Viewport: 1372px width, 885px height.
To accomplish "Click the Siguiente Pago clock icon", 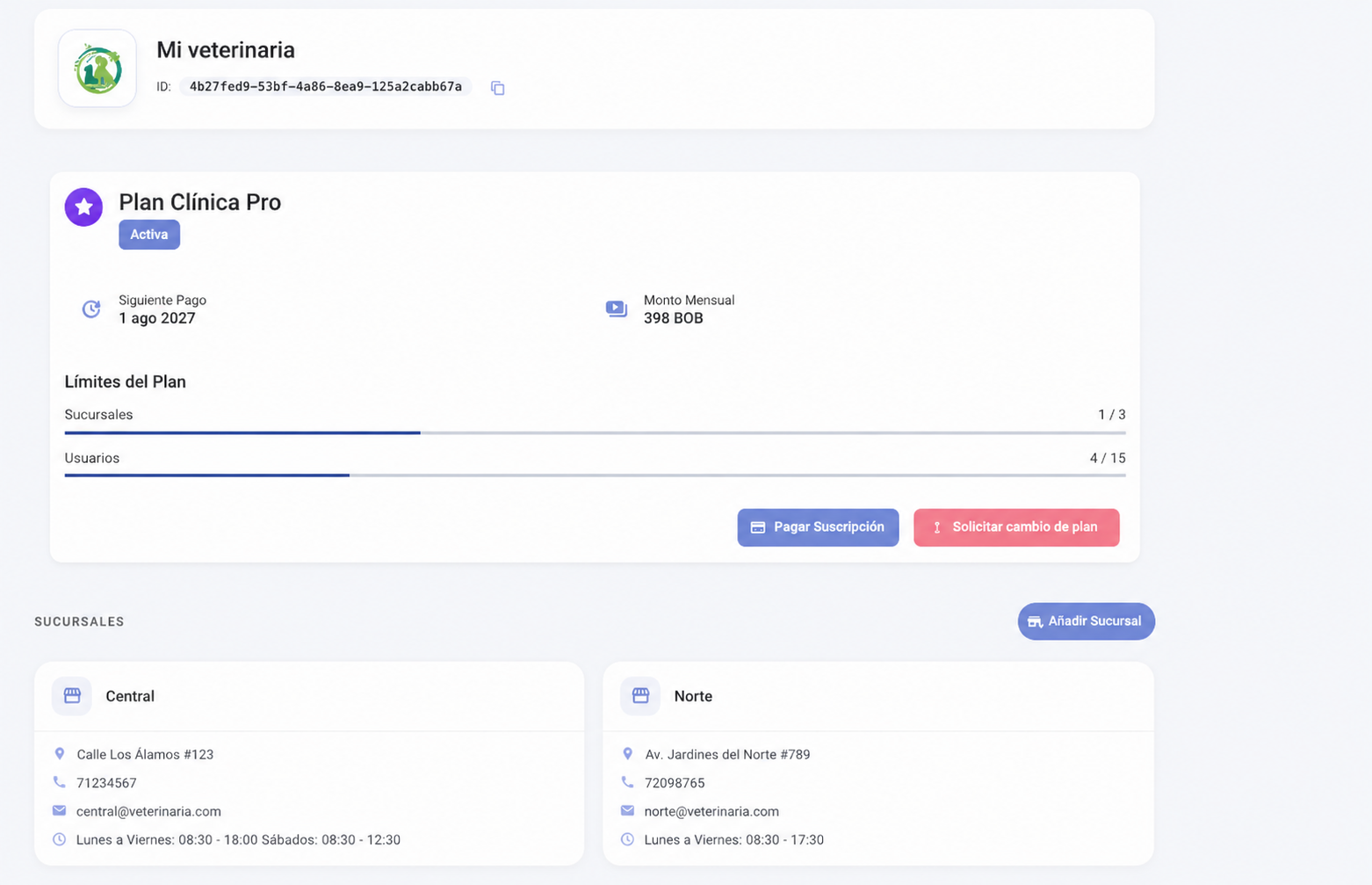I will 91,308.
